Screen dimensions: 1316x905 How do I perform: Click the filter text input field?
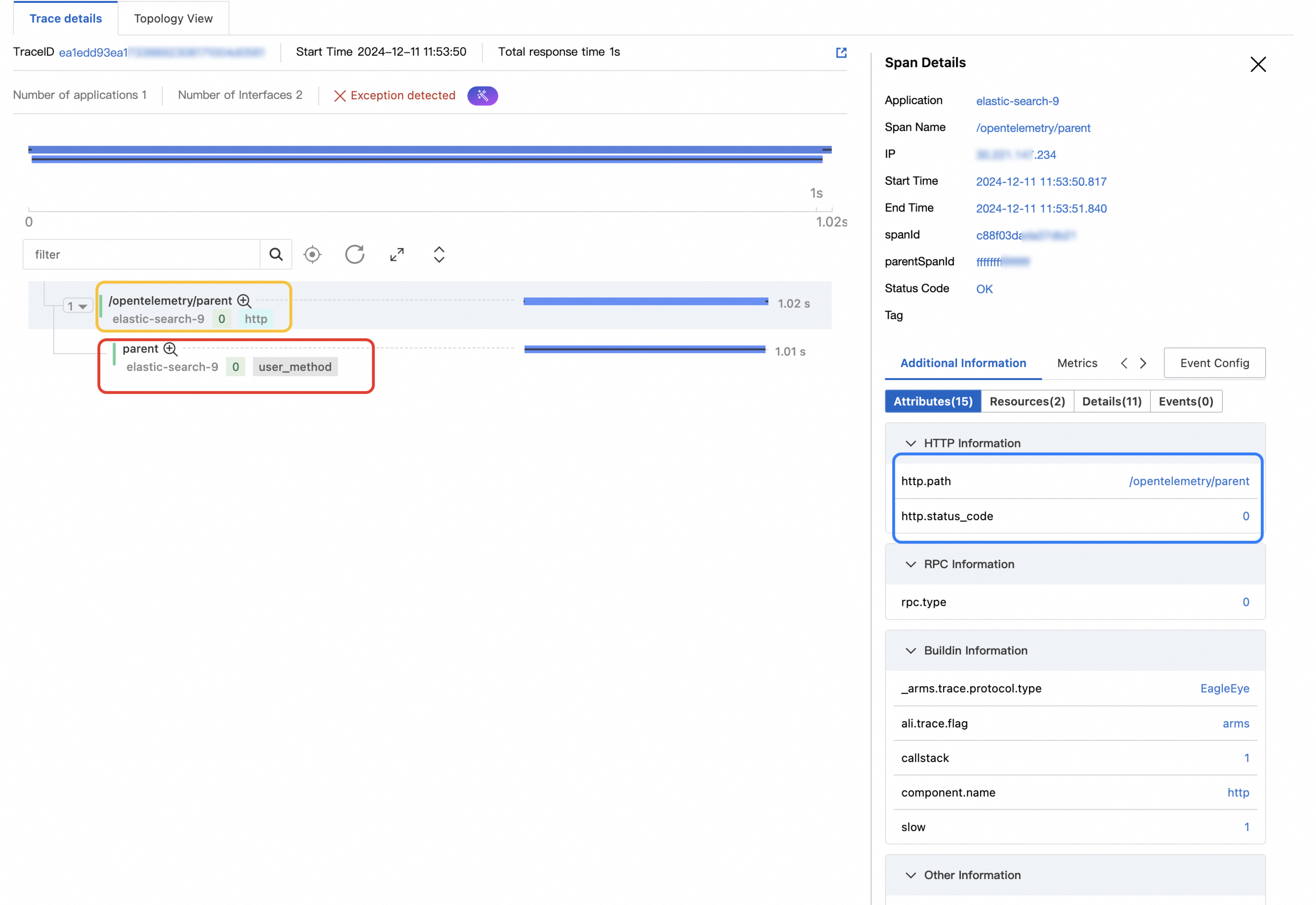coord(142,255)
